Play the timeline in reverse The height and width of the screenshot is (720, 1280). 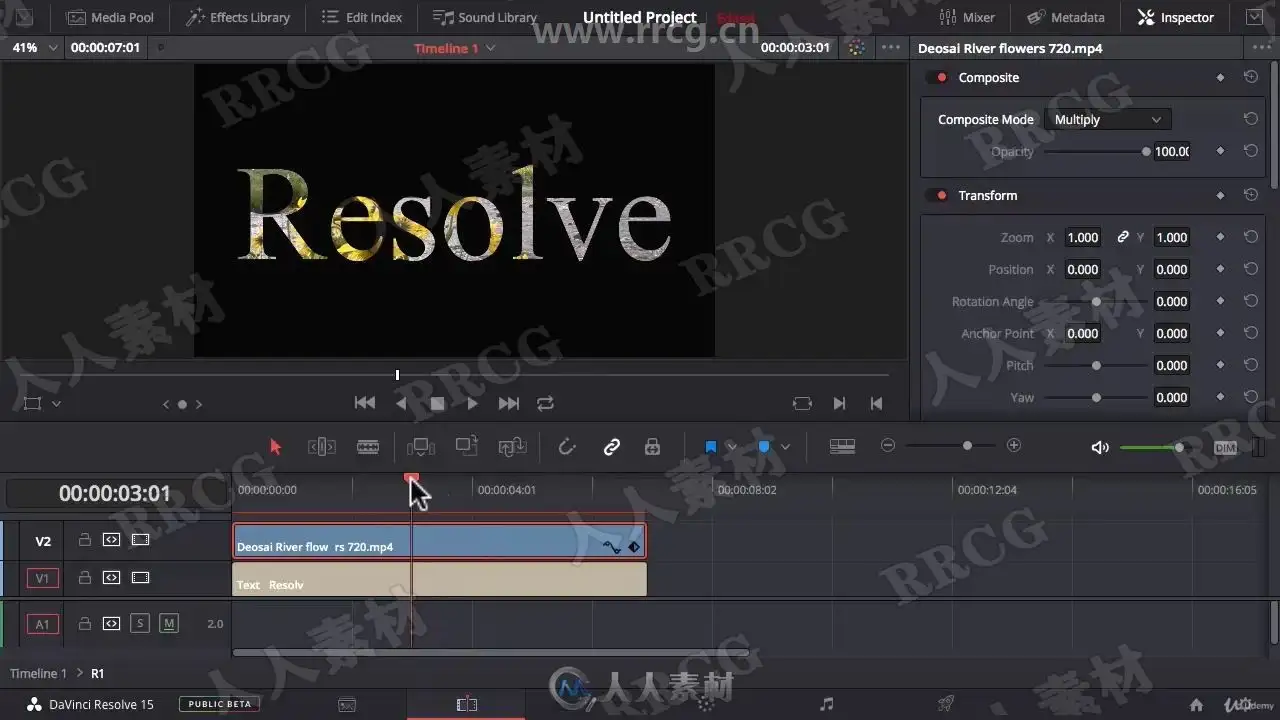pos(401,403)
